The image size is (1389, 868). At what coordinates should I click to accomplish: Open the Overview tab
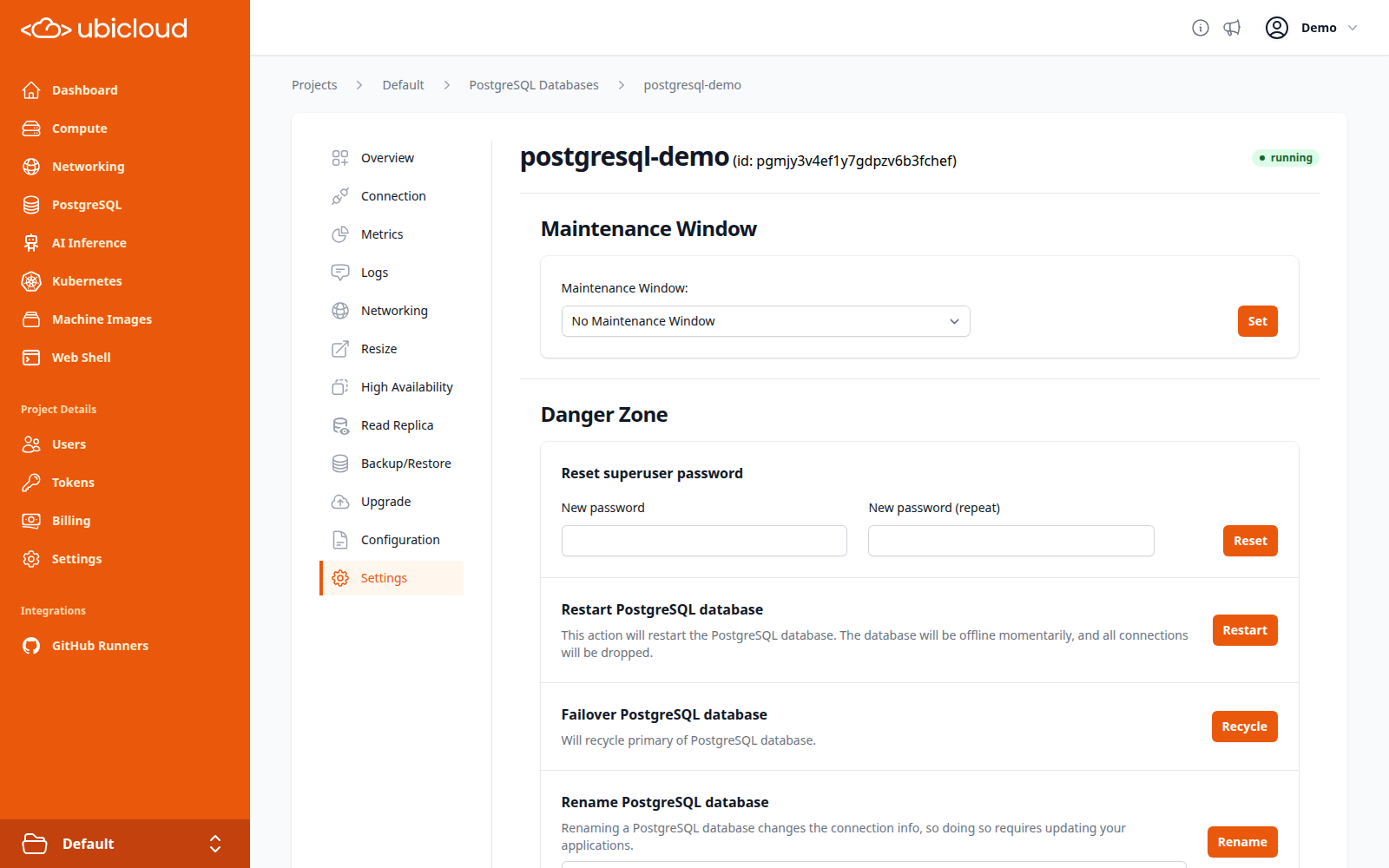point(392,158)
